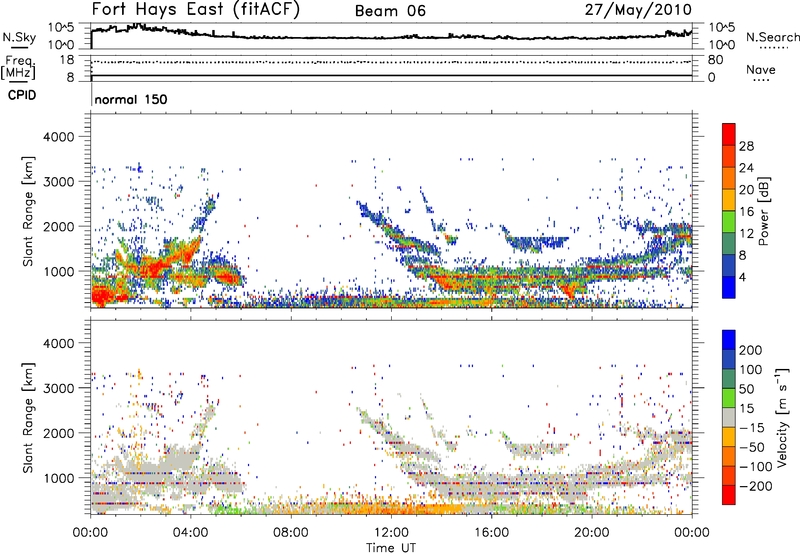Click the '-50' velocity scale value
The image size is (800, 554).
[752, 447]
